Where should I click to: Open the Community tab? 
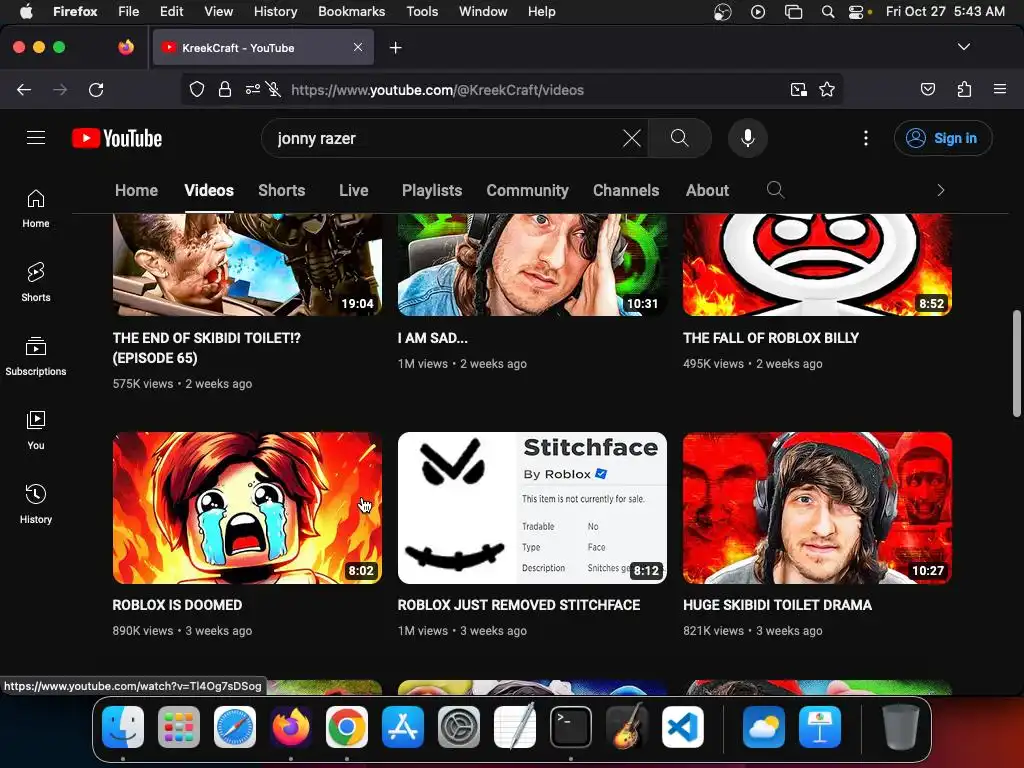(527, 190)
